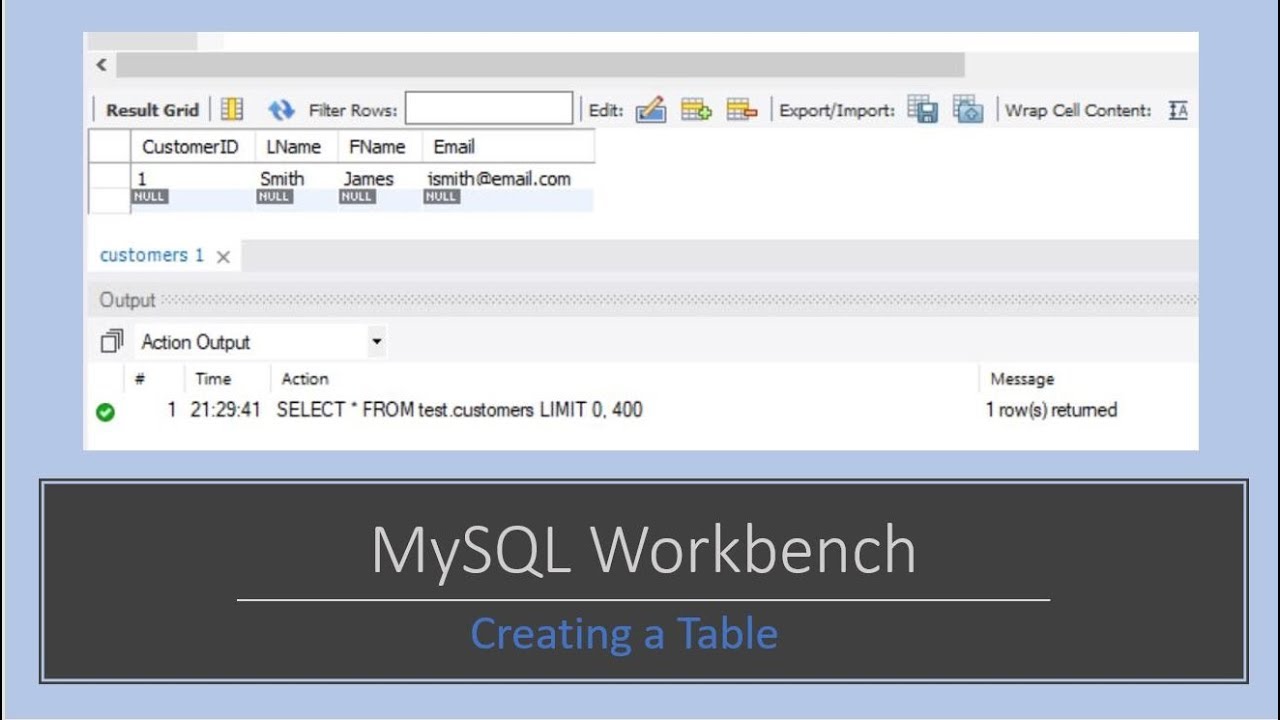The image size is (1280, 720).
Task: Click the NULL cell under CustomerID
Action: click(192, 198)
